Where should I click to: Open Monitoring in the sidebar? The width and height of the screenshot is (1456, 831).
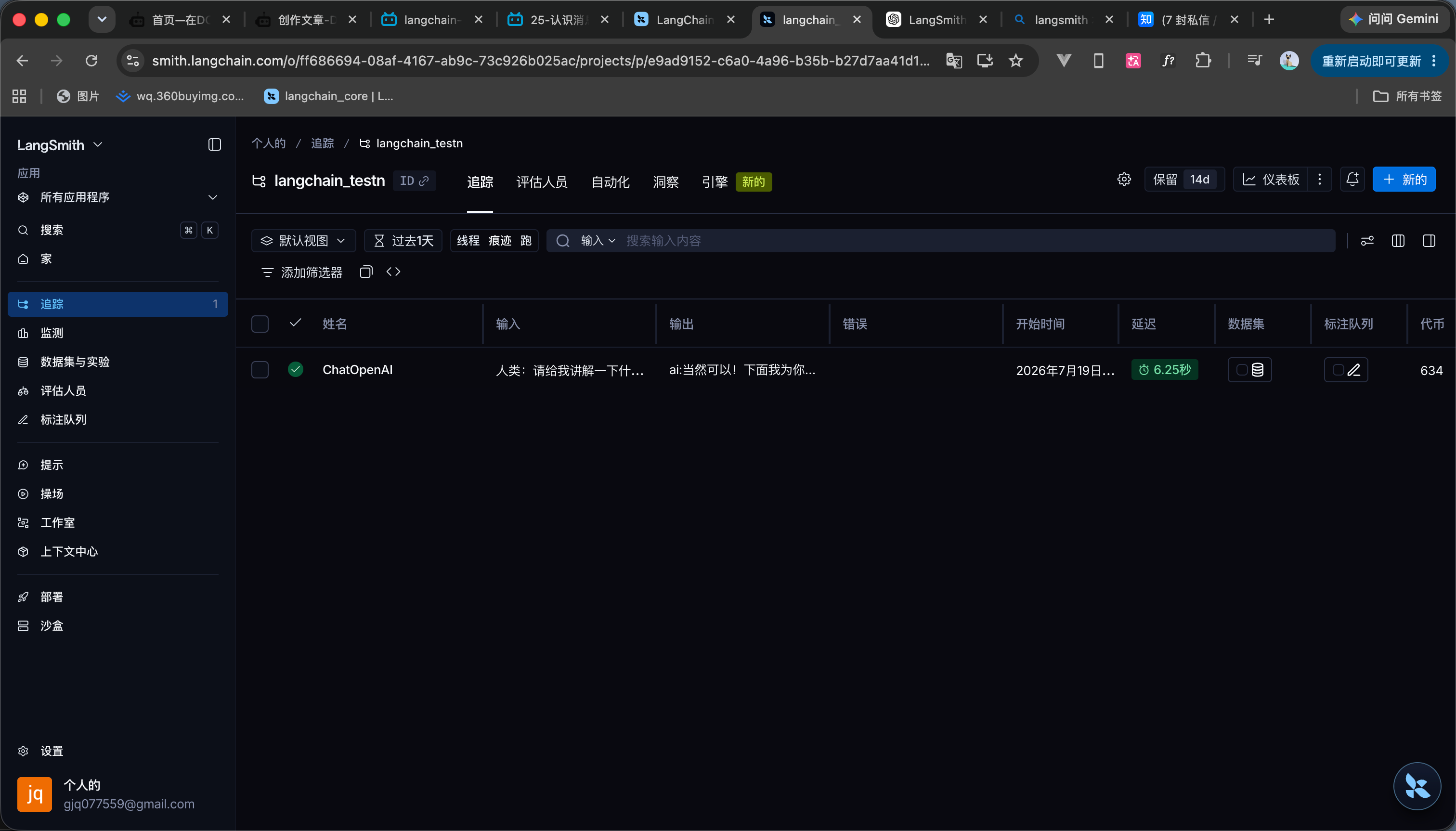117,333
